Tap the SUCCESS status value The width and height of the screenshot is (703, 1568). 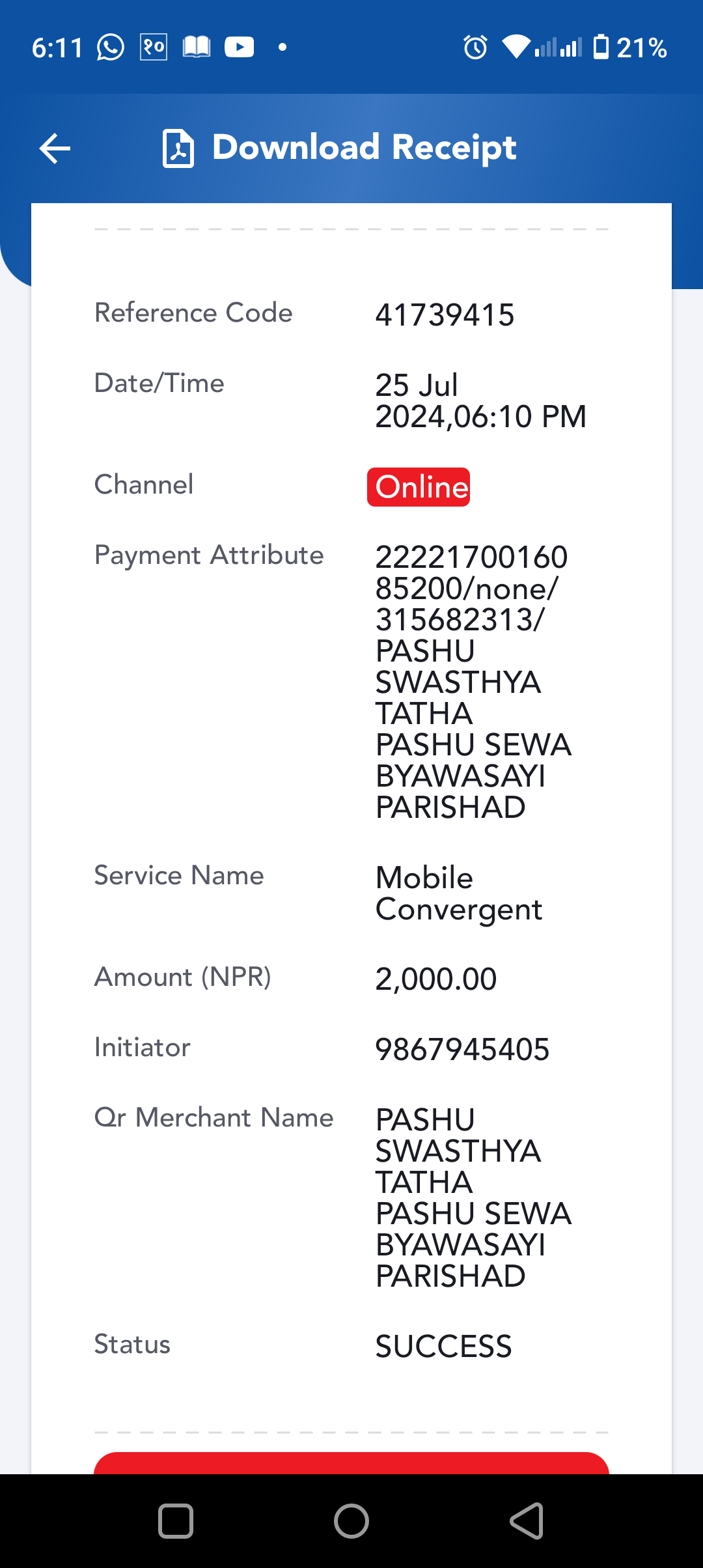(443, 1347)
